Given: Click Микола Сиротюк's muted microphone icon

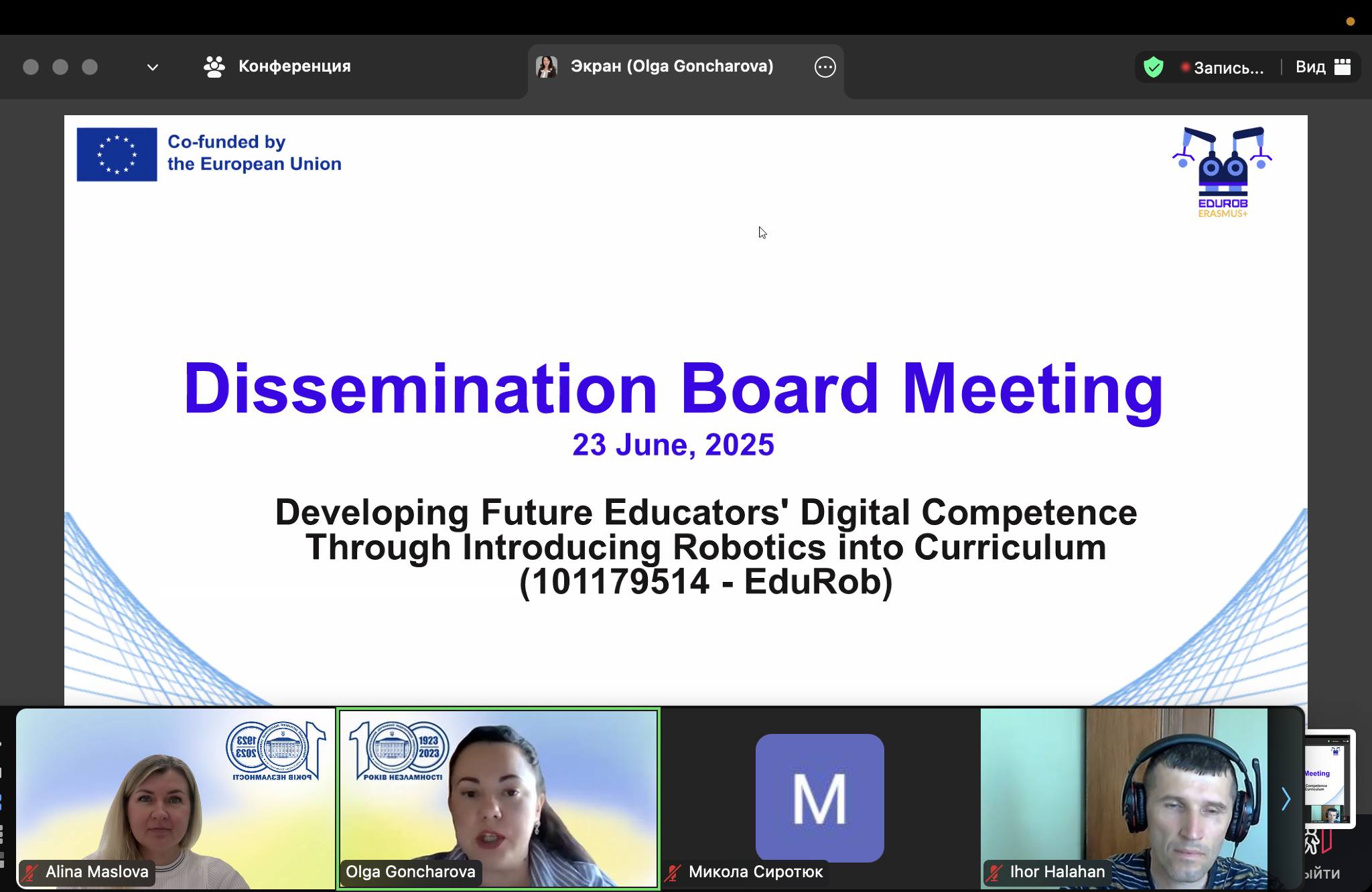Looking at the screenshot, I should point(673,873).
